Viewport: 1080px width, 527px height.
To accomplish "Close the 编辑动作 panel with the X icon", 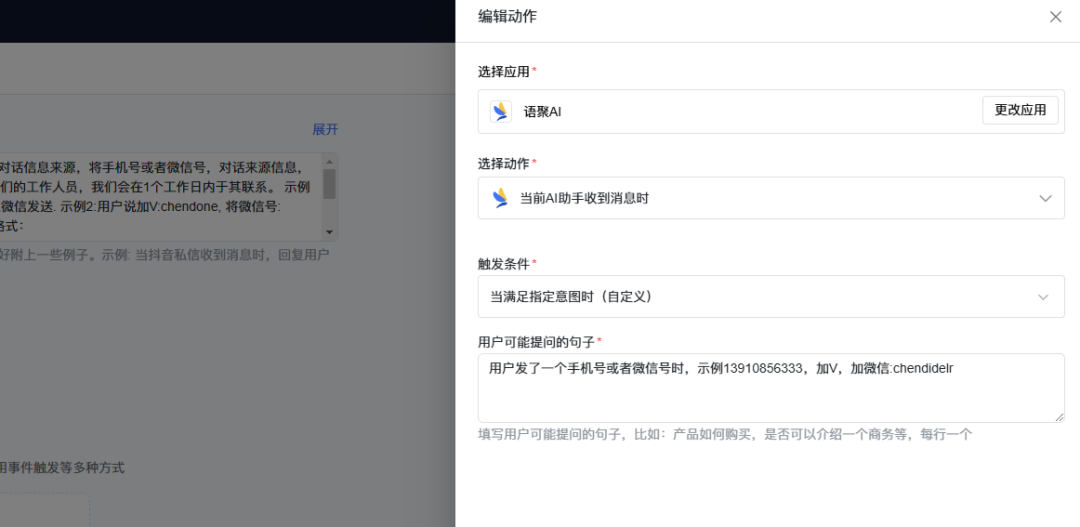I will click(x=1055, y=17).
